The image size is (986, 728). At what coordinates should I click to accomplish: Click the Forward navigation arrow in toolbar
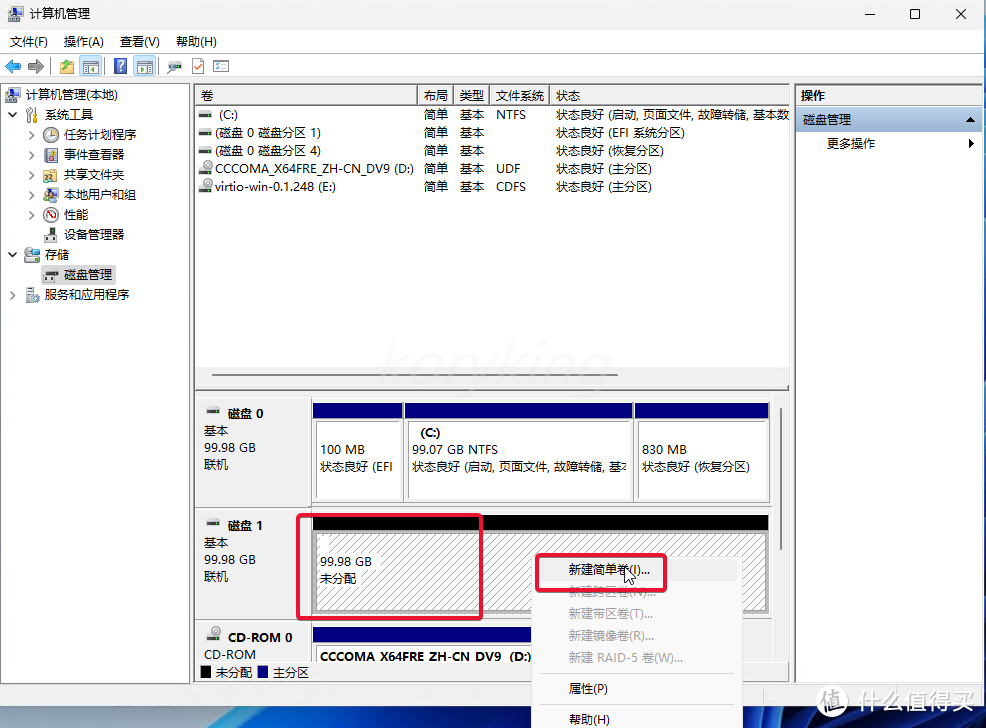[38, 66]
